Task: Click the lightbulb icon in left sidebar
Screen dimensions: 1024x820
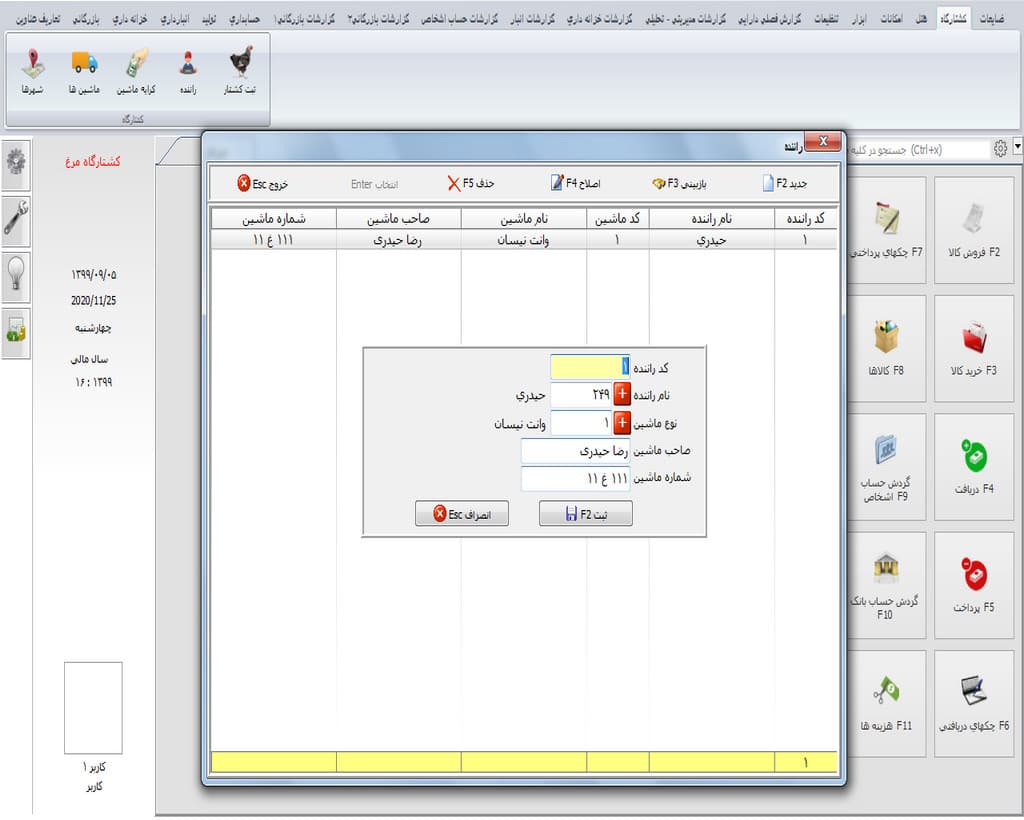Action: click(16, 274)
